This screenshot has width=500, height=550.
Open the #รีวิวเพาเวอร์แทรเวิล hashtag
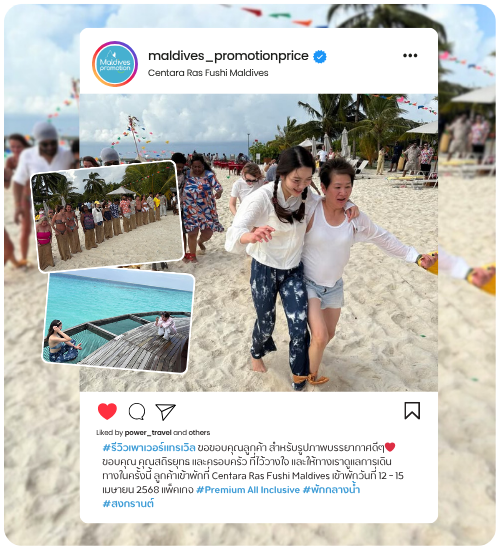click(149, 448)
